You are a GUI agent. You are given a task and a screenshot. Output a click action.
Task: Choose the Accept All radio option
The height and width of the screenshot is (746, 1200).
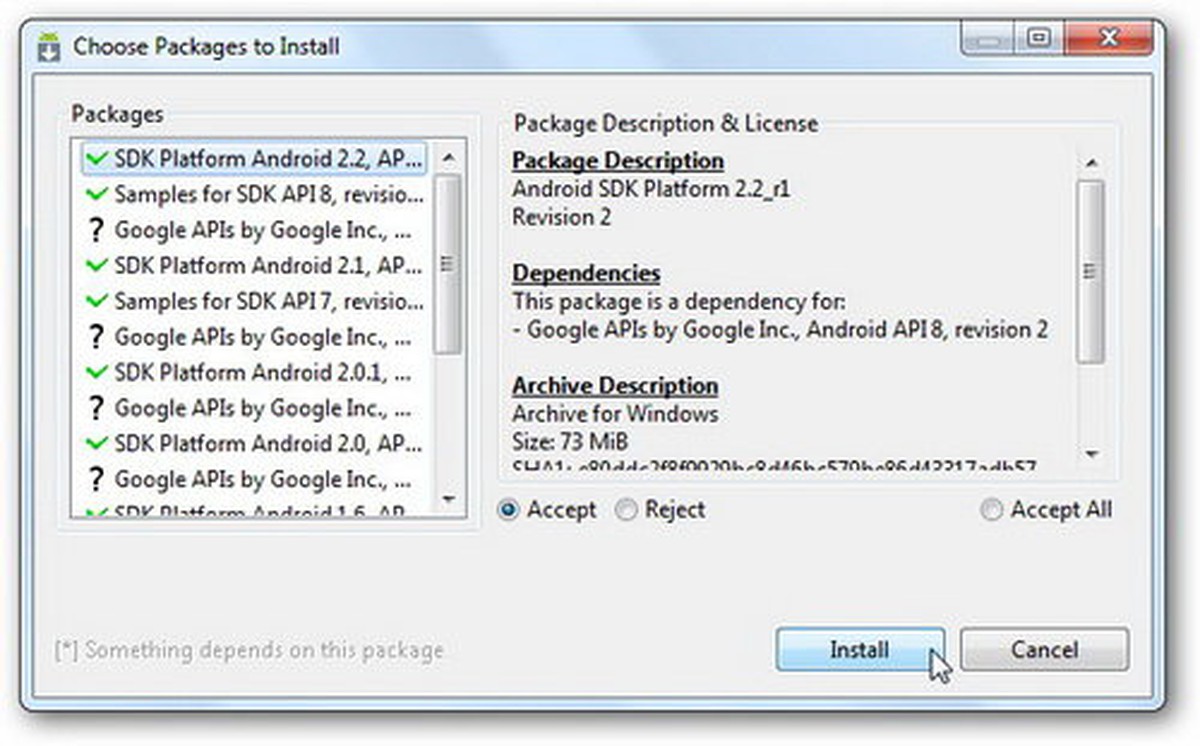coord(991,510)
